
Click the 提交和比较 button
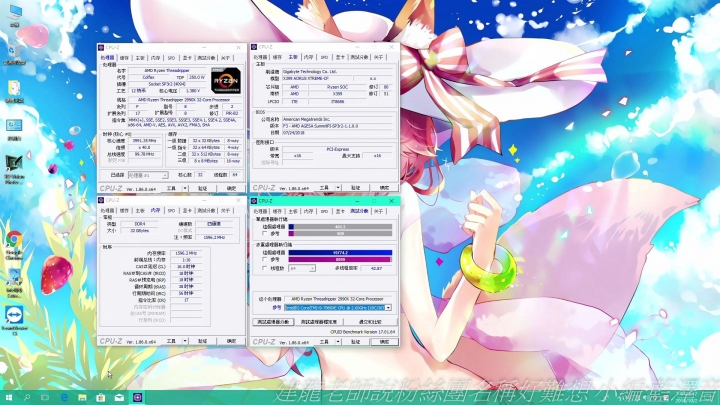point(370,322)
